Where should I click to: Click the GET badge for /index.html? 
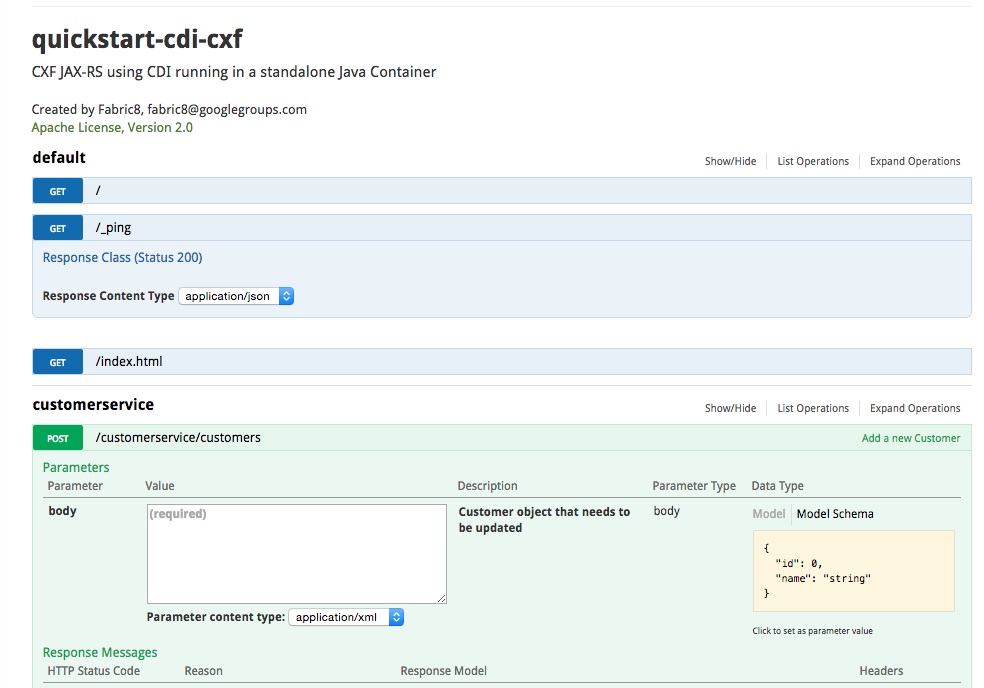coord(57,362)
